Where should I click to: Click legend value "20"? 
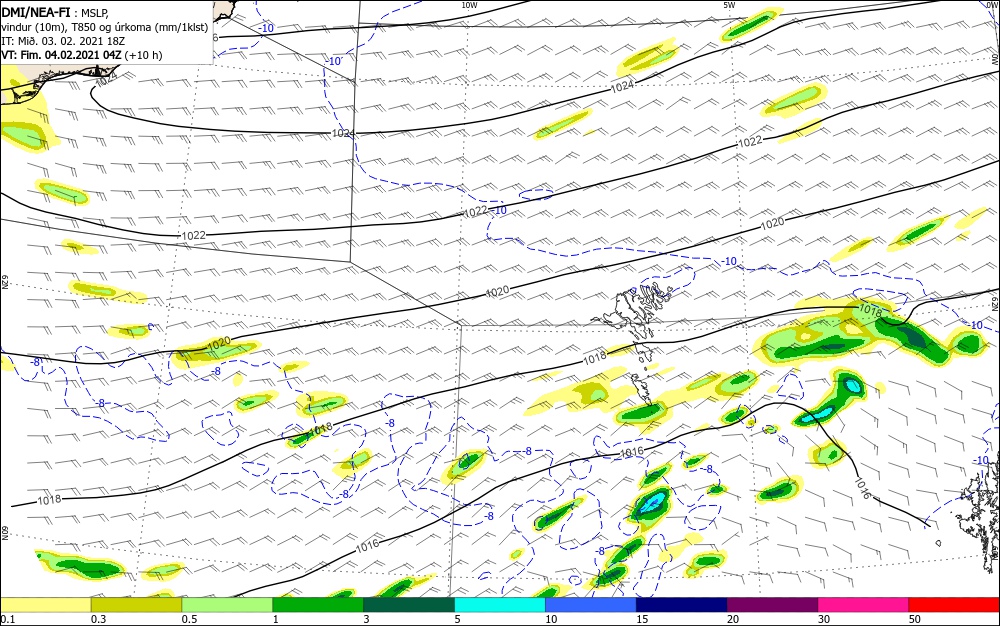click(x=733, y=620)
